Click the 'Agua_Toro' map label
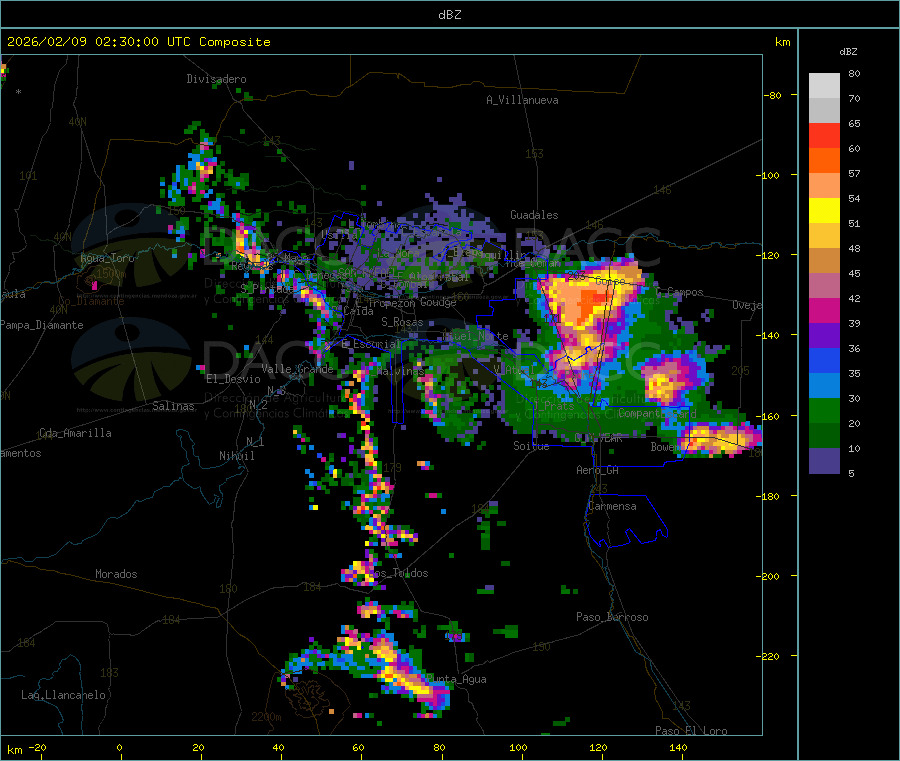 (x=107, y=258)
